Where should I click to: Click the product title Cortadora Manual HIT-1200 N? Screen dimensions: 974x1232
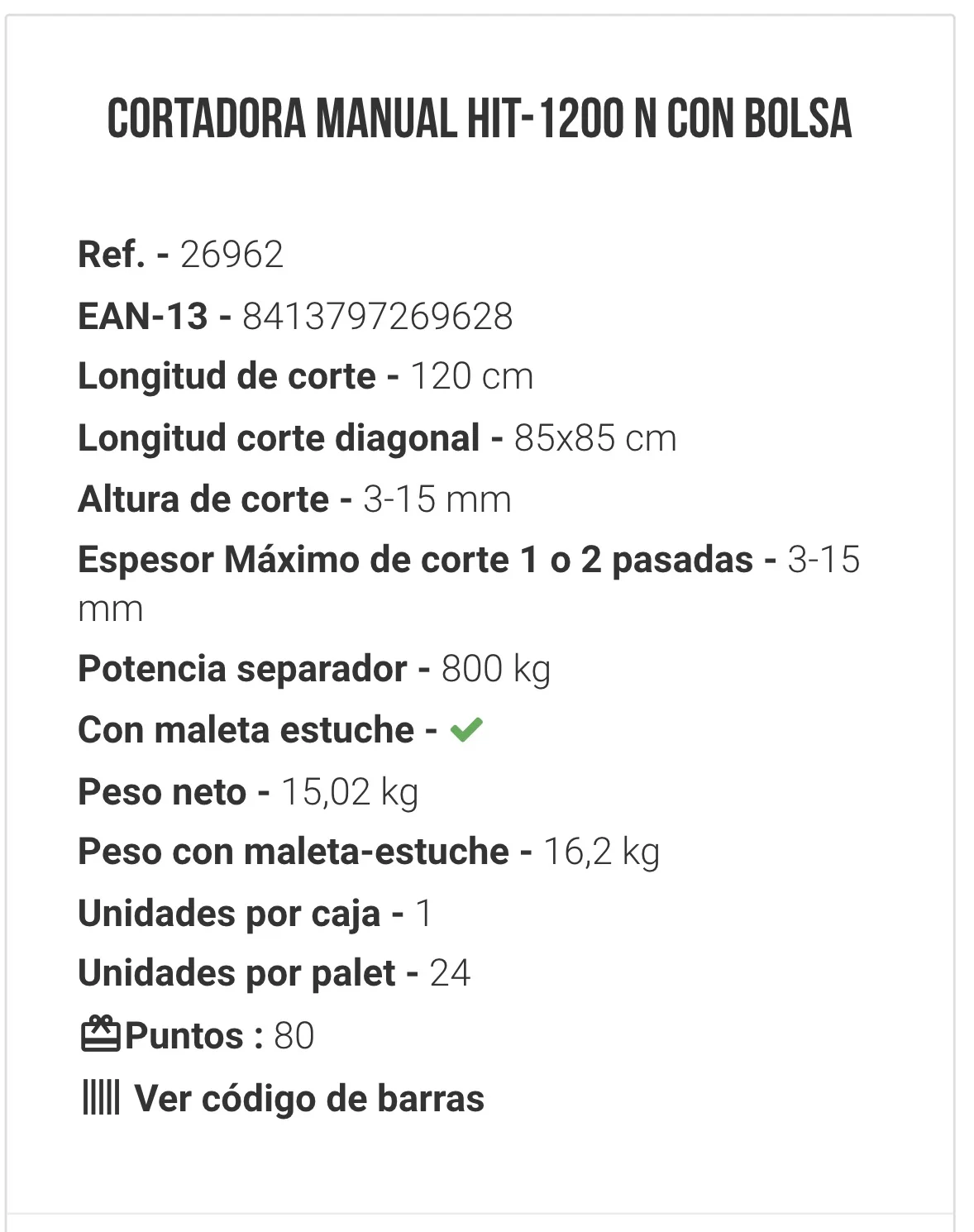pyautogui.click(x=480, y=119)
